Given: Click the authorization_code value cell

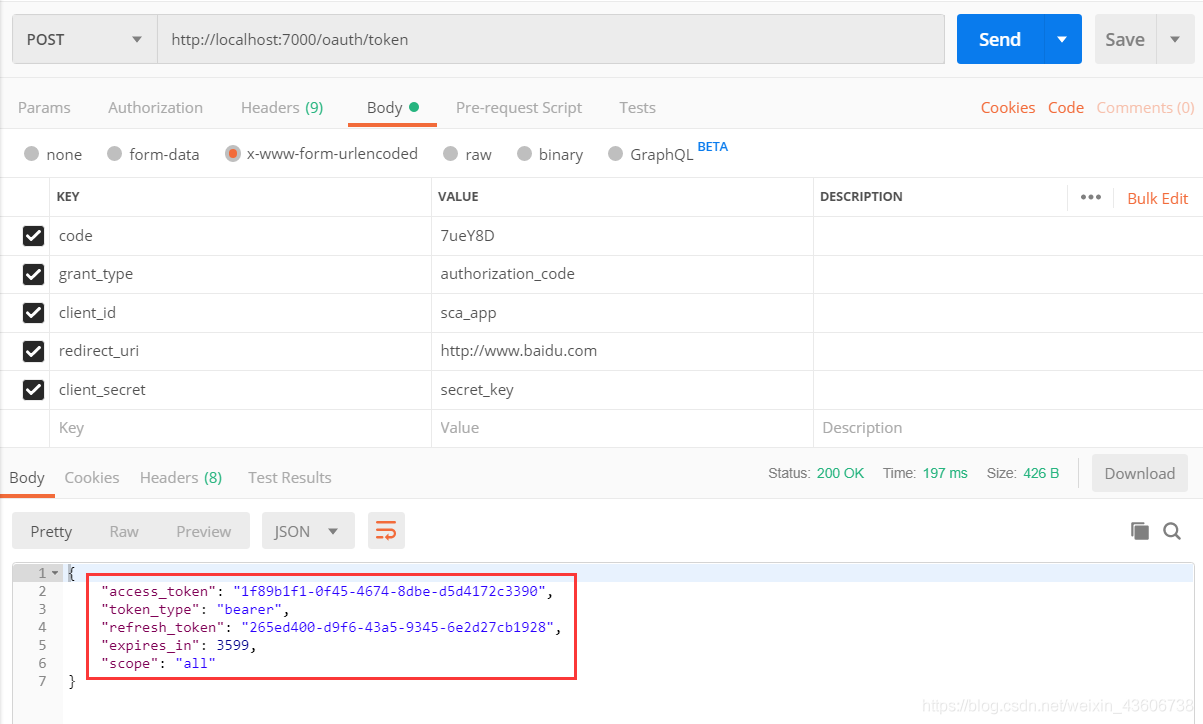Looking at the screenshot, I should (x=622, y=274).
